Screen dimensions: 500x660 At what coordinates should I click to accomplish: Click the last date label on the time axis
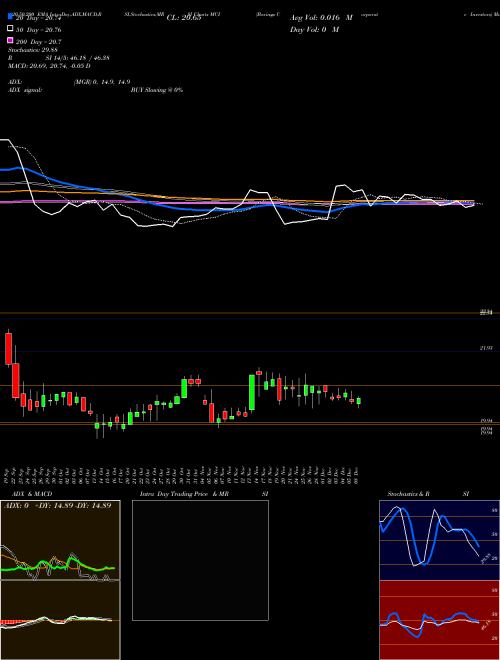click(x=357, y=475)
